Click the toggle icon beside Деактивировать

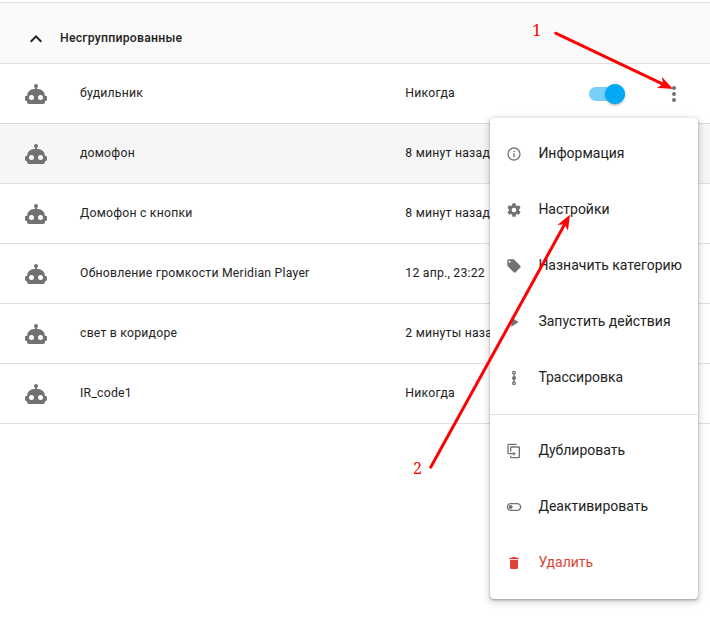513,506
